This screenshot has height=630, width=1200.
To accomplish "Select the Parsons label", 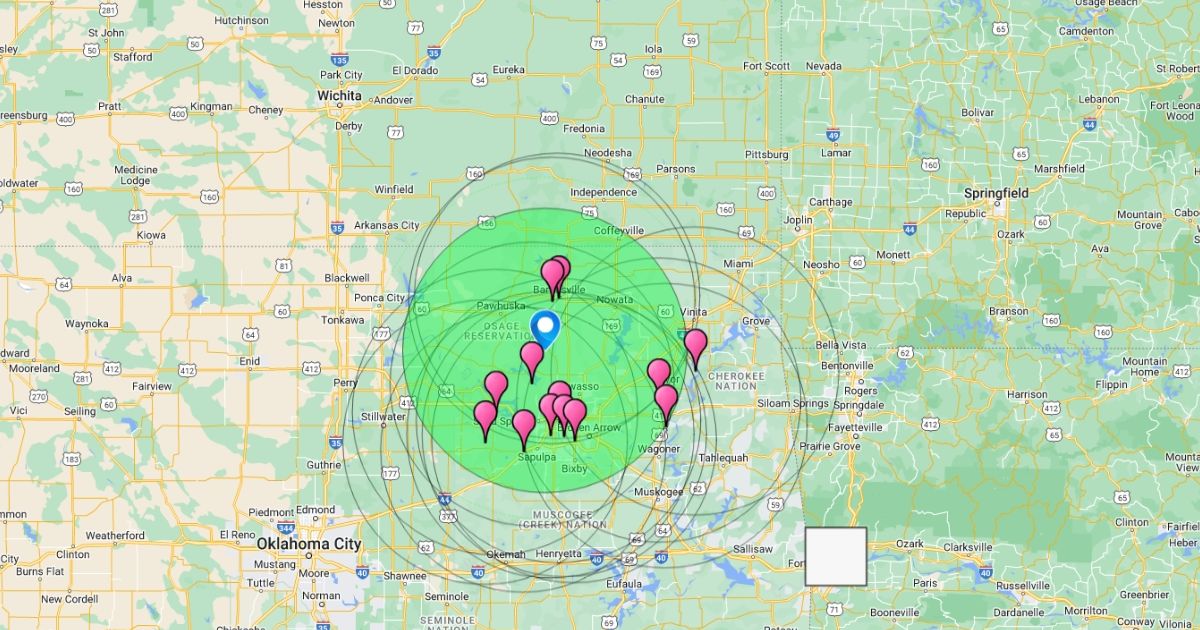I will [676, 169].
